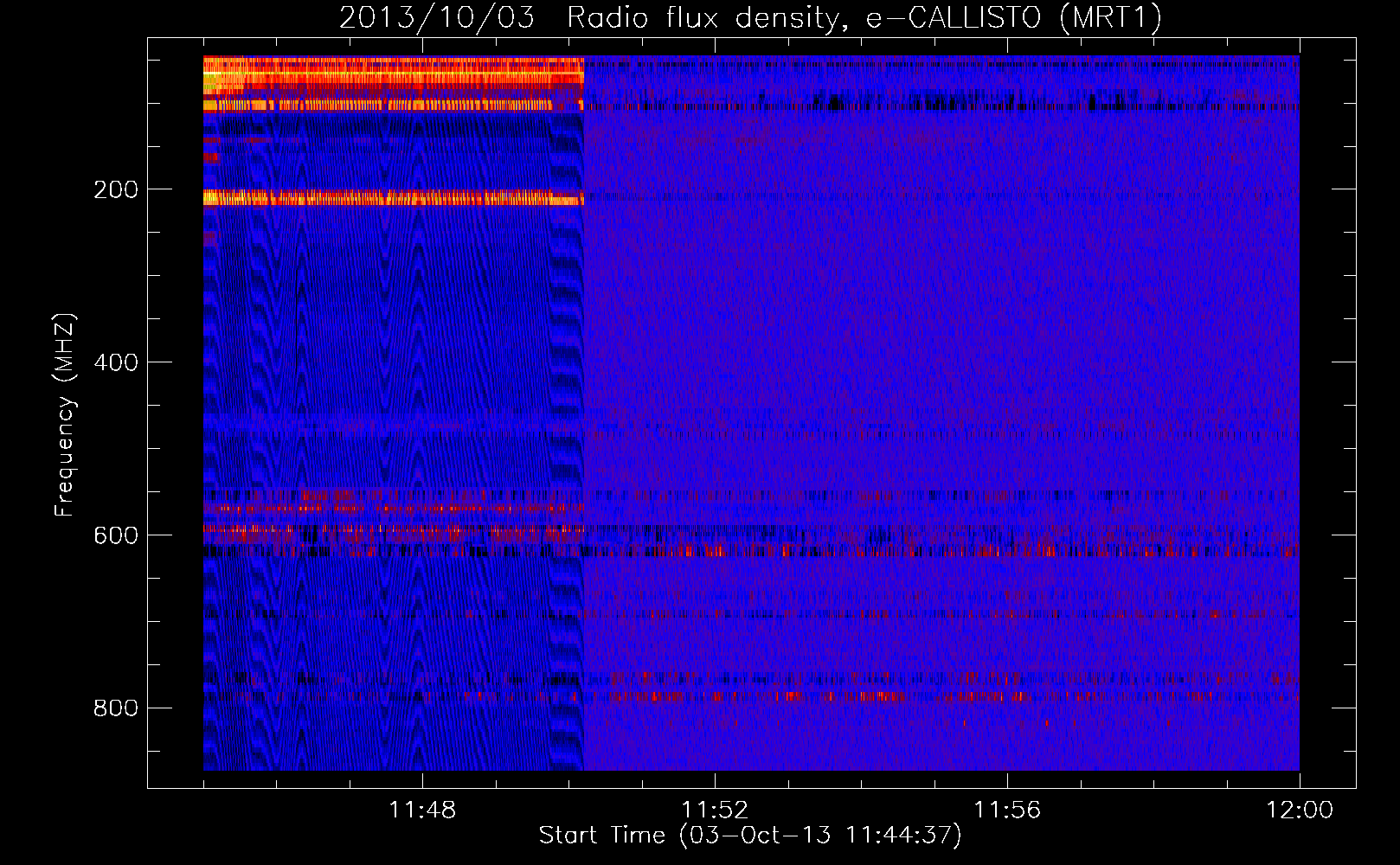Click the 'Frequency (MHZ)' y-axis label
The height and width of the screenshot is (865, 1400).
point(65,414)
